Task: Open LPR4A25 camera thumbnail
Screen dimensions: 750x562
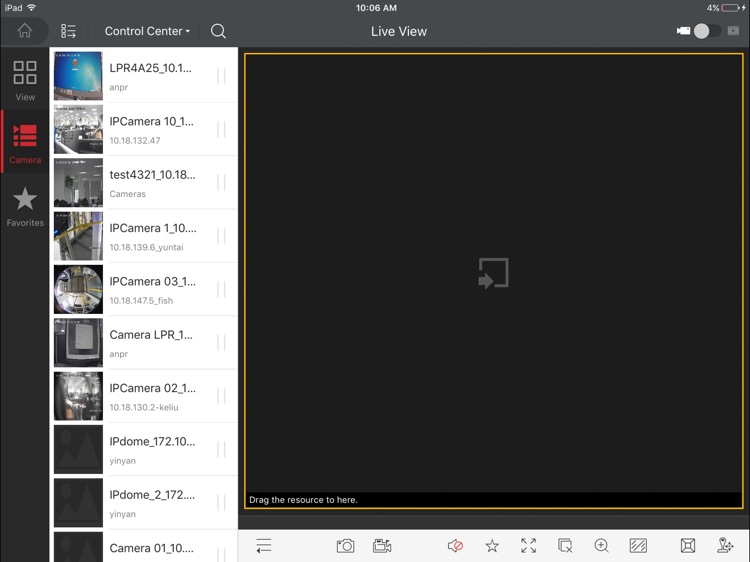Action: pos(78,76)
